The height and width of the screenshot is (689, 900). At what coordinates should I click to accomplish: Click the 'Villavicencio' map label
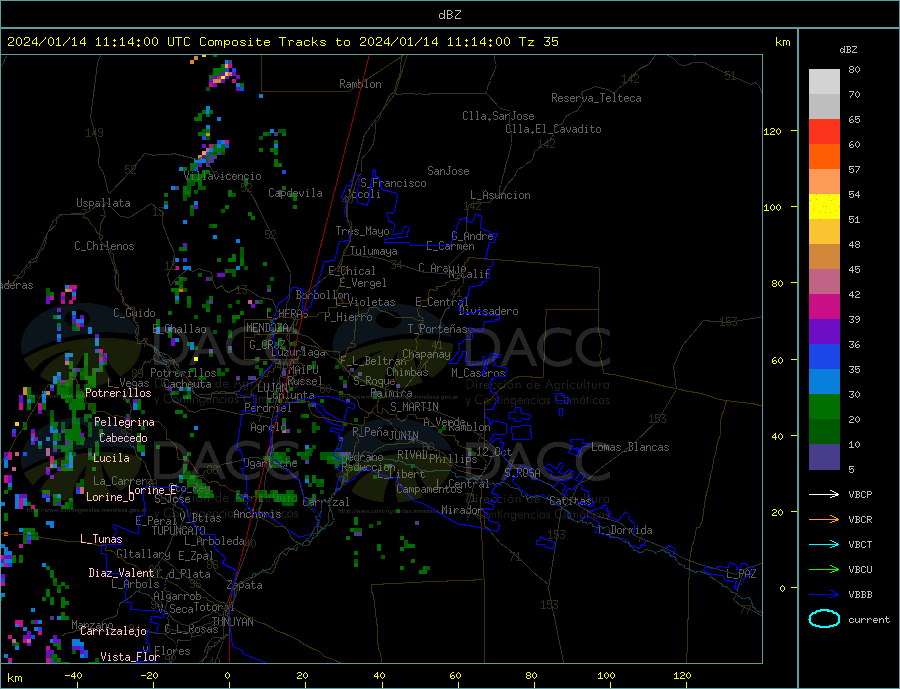click(x=223, y=176)
